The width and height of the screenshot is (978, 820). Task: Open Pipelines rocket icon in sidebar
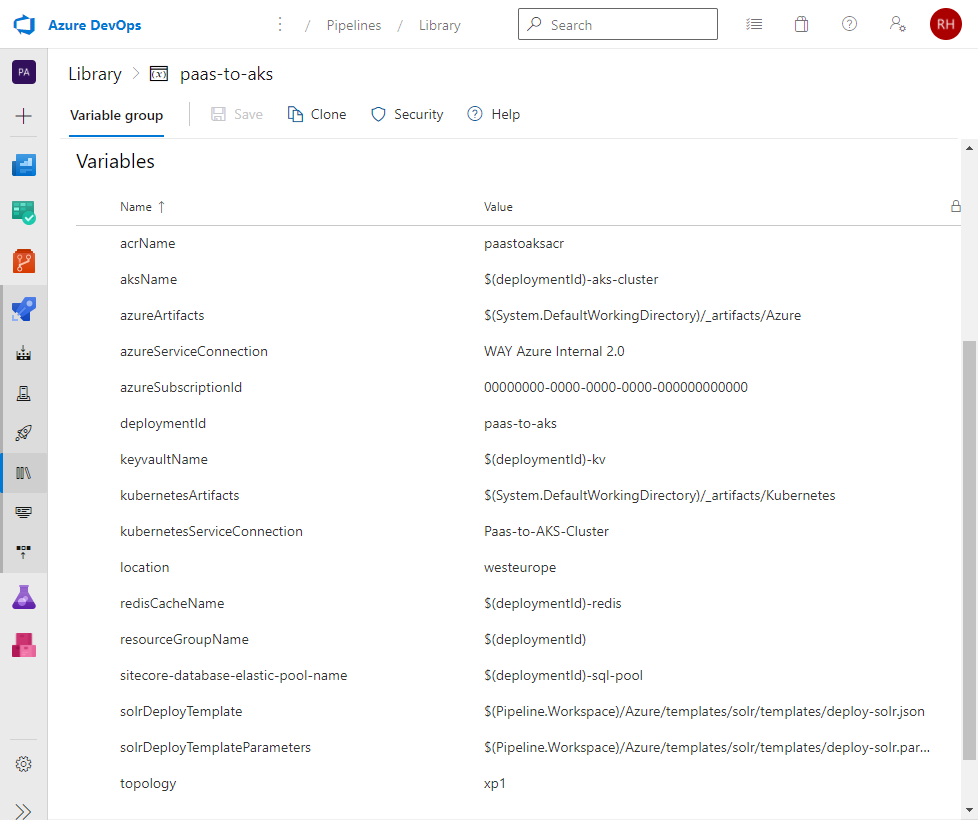click(24, 309)
